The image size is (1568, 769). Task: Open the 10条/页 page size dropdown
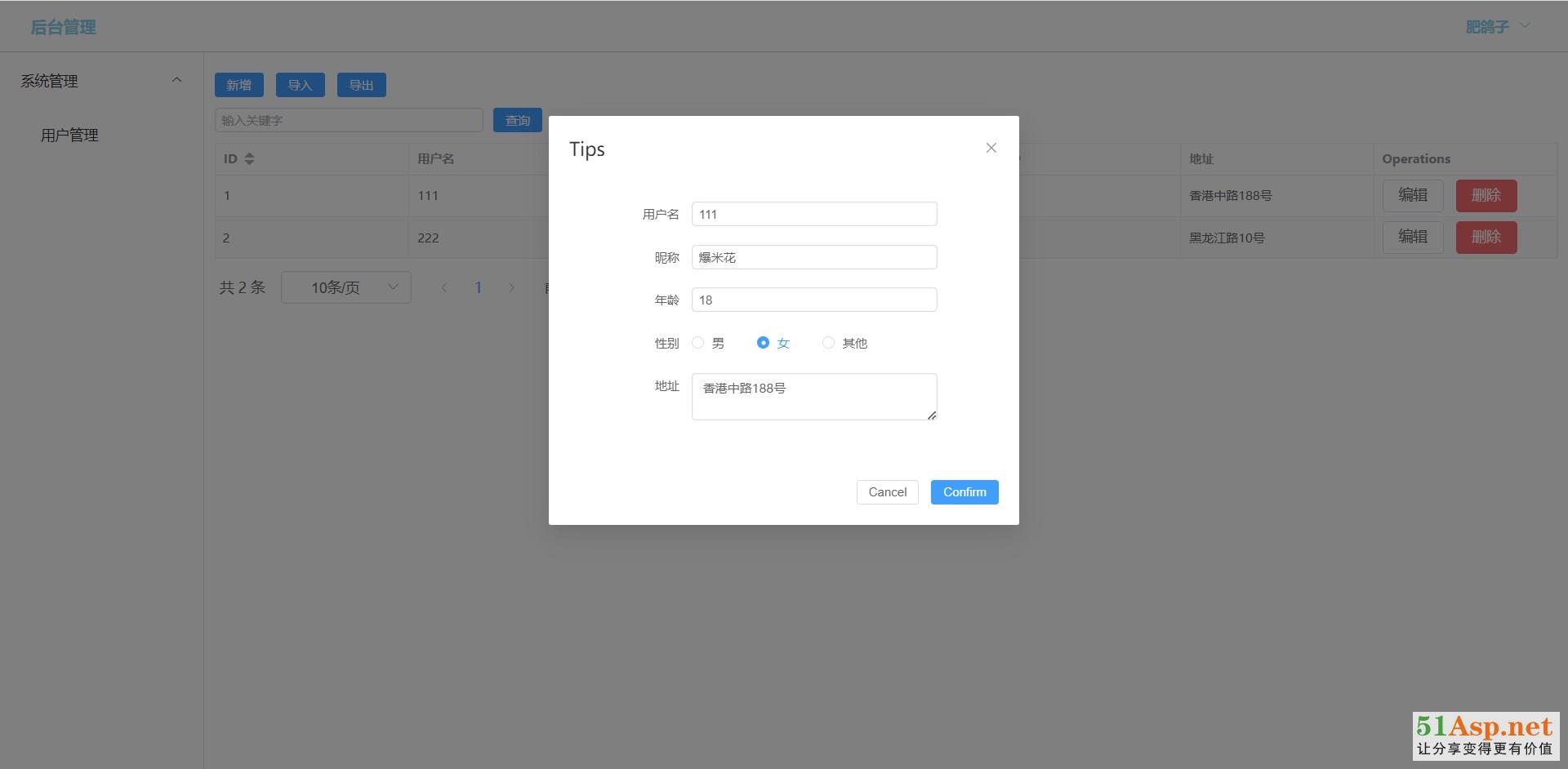tap(346, 287)
